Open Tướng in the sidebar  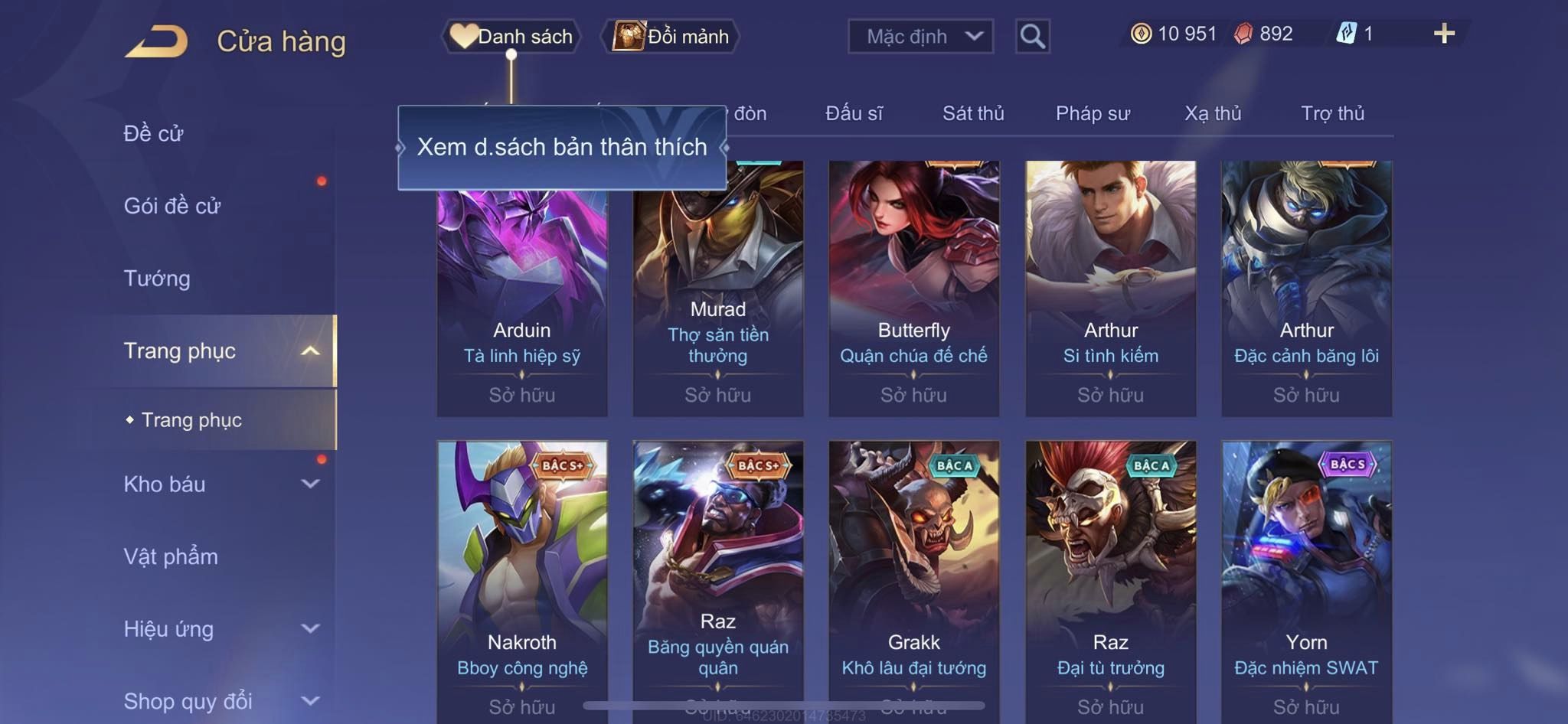[157, 279]
